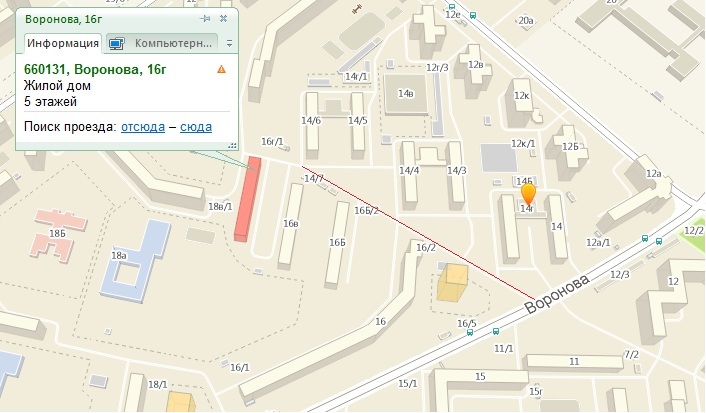The height and width of the screenshot is (413, 706).
Task: Click the сюда route link
Action: pyautogui.click(x=196, y=127)
